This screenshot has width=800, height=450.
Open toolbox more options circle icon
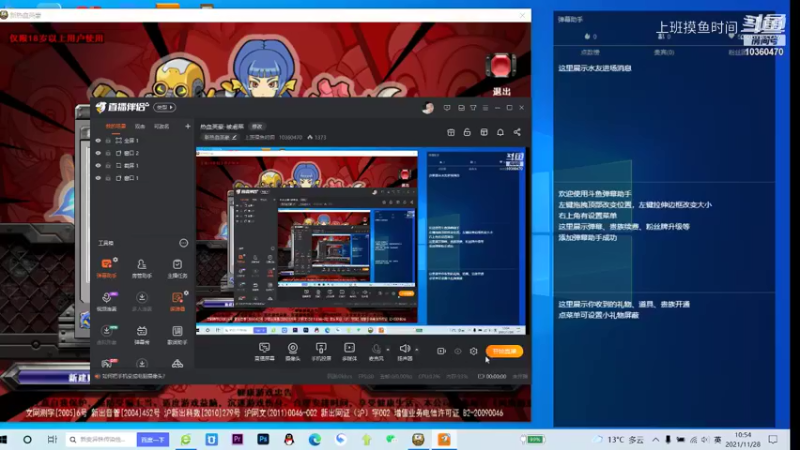click(x=184, y=243)
